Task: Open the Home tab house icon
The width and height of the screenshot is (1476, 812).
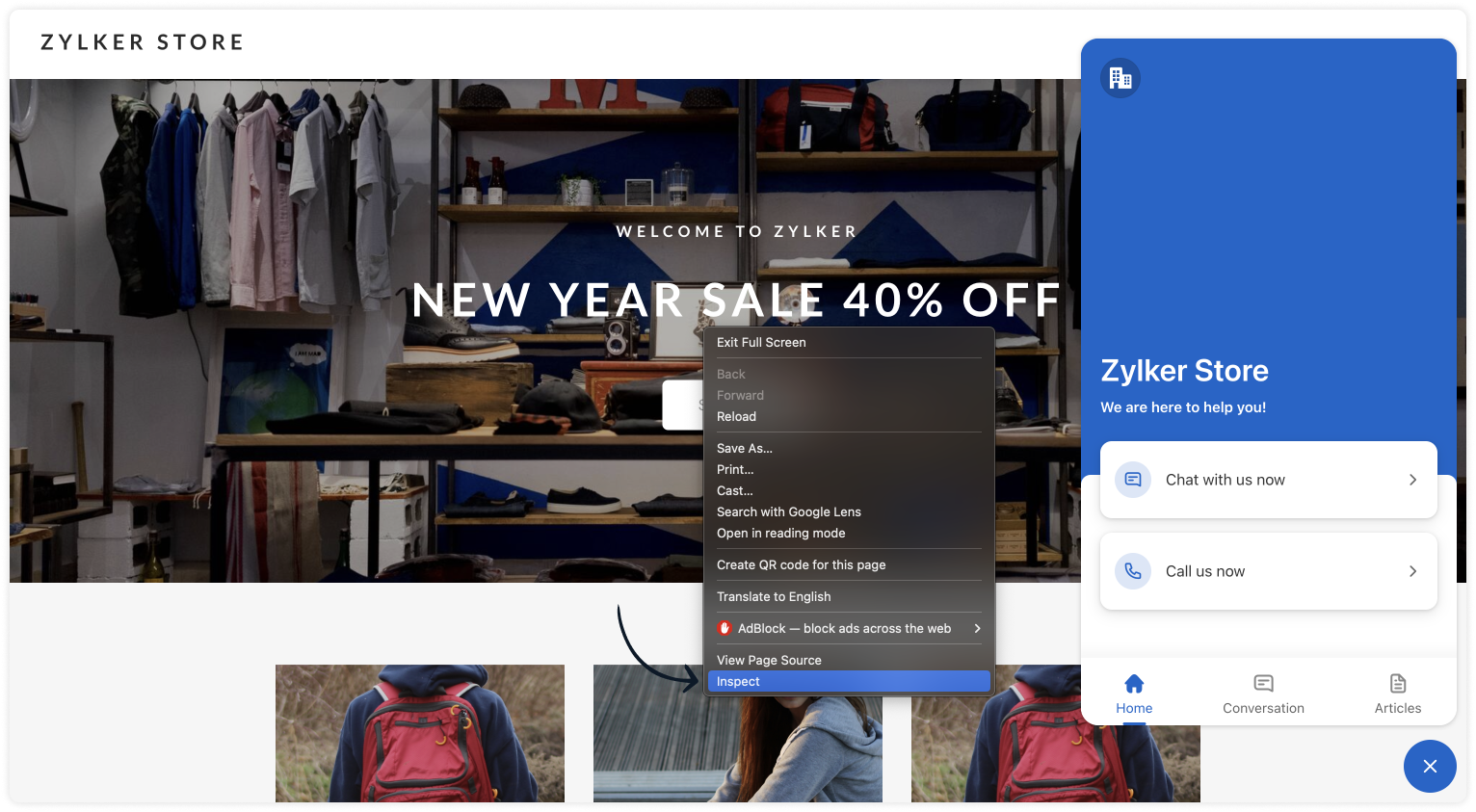Action: [1134, 684]
